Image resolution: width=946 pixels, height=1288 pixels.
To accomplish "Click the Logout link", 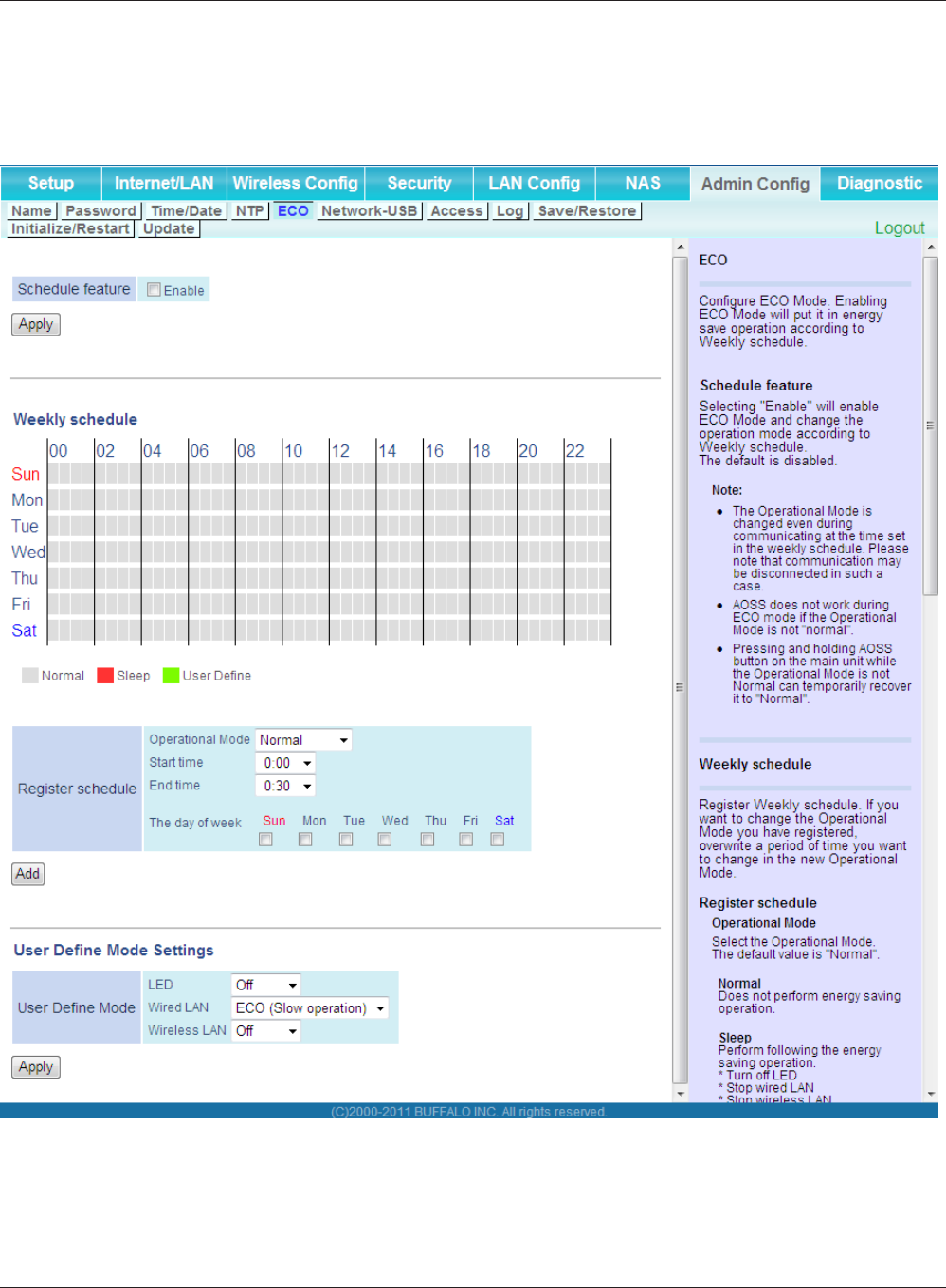I will pyautogui.click(x=900, y=227).
